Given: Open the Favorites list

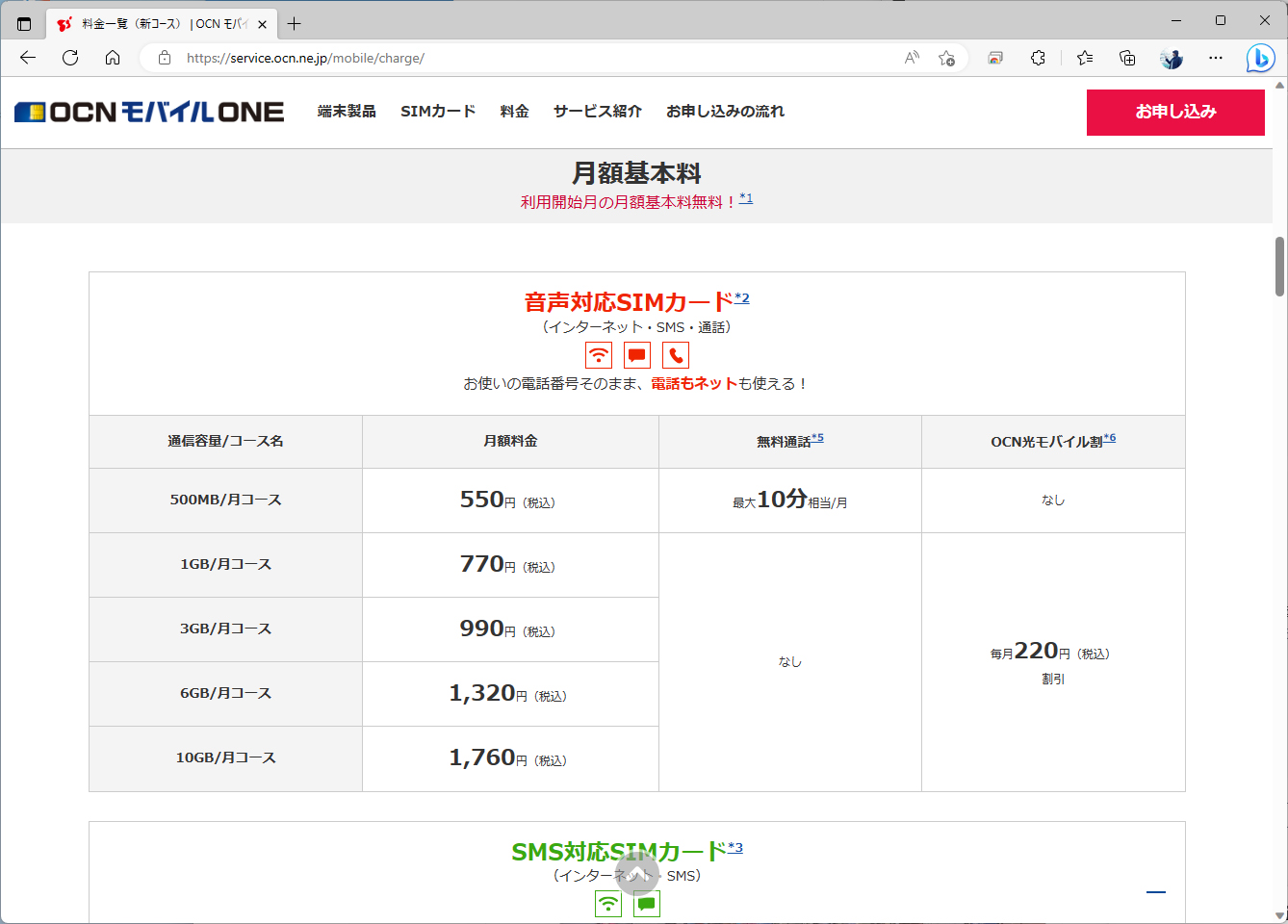Looking at the screenshot, I should [x=1085, y=58].
